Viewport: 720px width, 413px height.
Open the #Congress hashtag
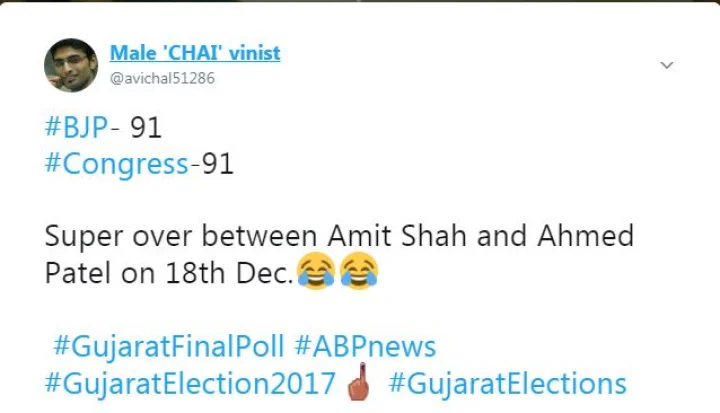pyautogui.click(x=117, y=163)
